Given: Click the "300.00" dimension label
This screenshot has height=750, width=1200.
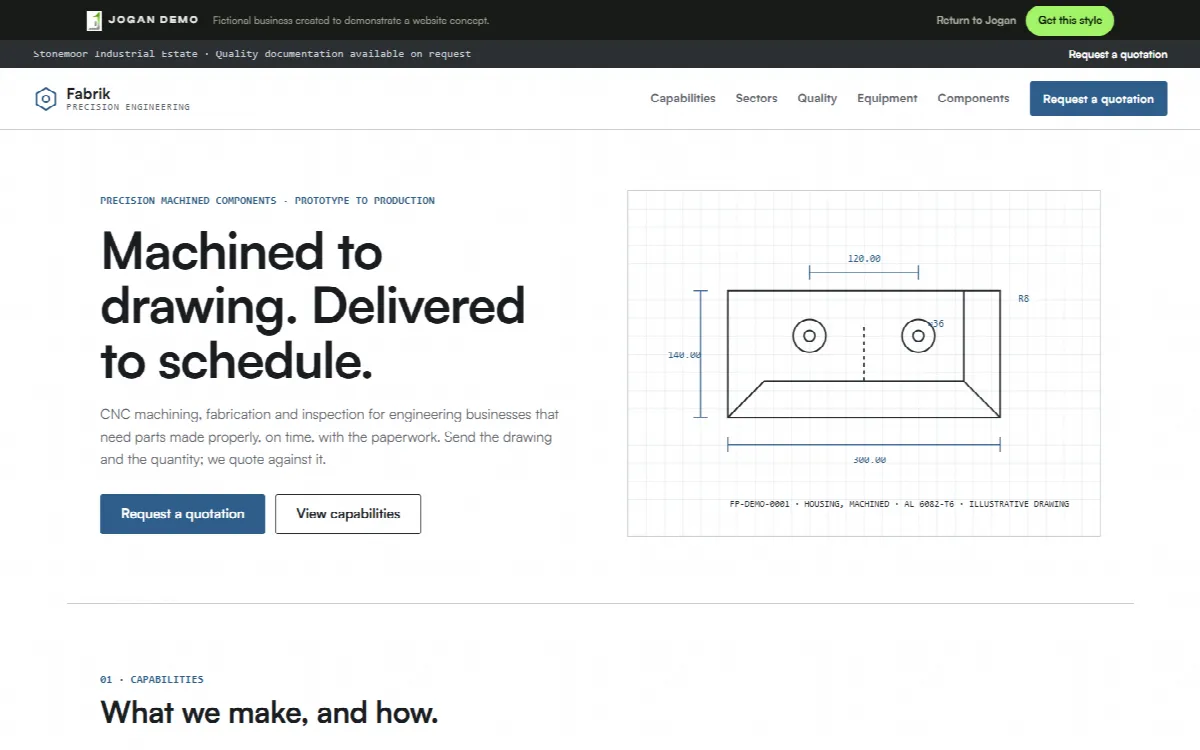Looking at the screenshot, I should pyautogui.click(x=869, y=460).
